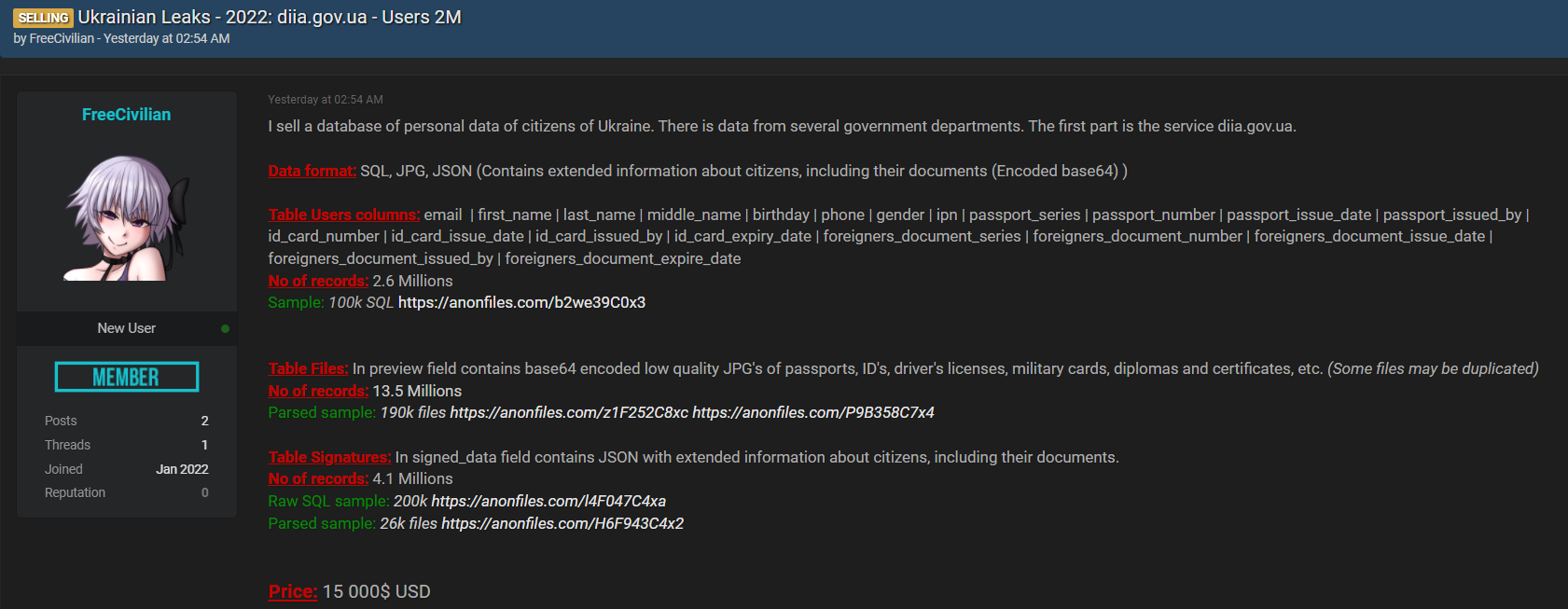Open the thread title Ukrainian Leaks - 2022
Viewport: 1568px width, 609px height.
270,17
